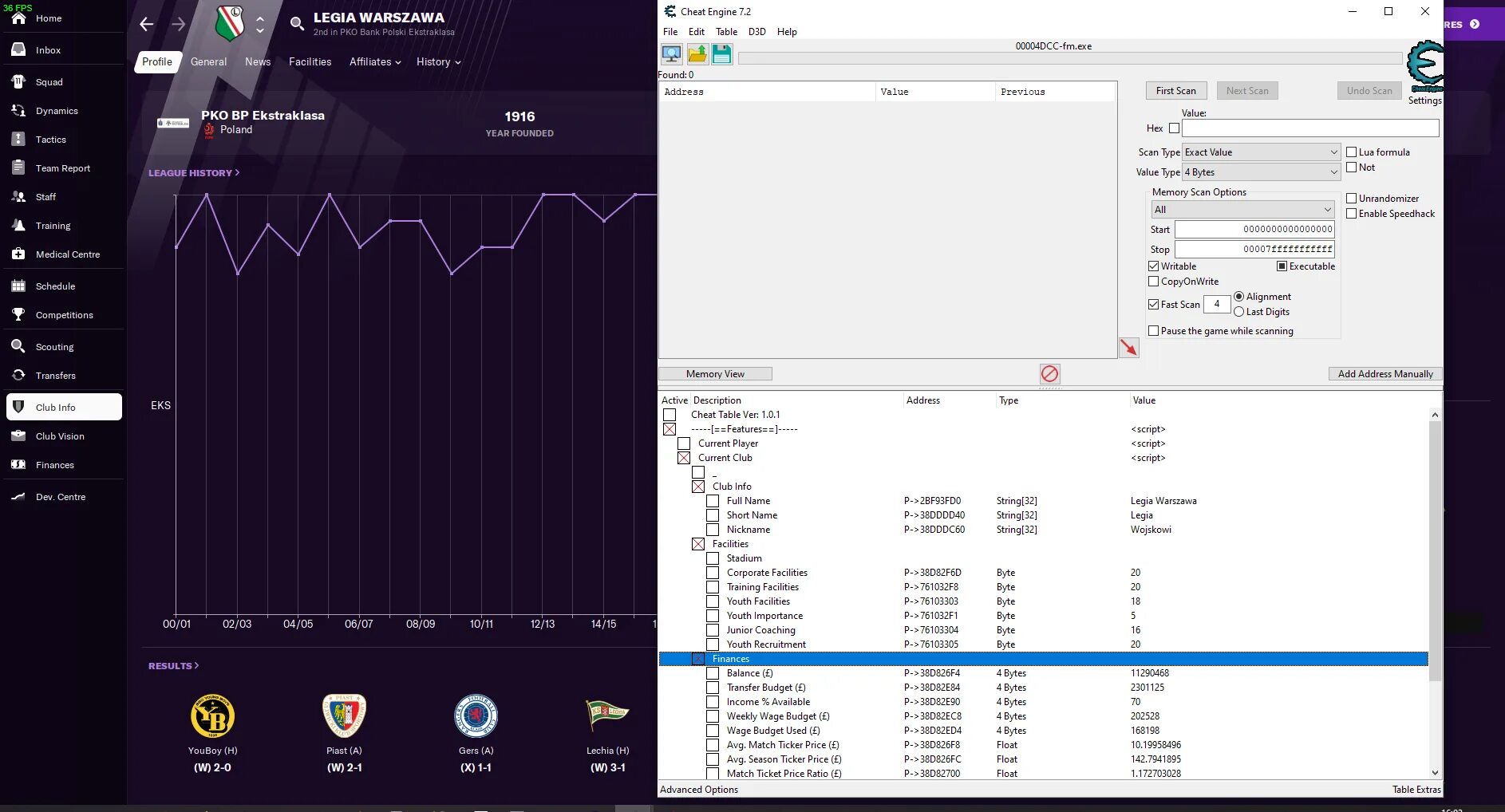
Task: Open Competitions trophy icon
Action: 18,314
